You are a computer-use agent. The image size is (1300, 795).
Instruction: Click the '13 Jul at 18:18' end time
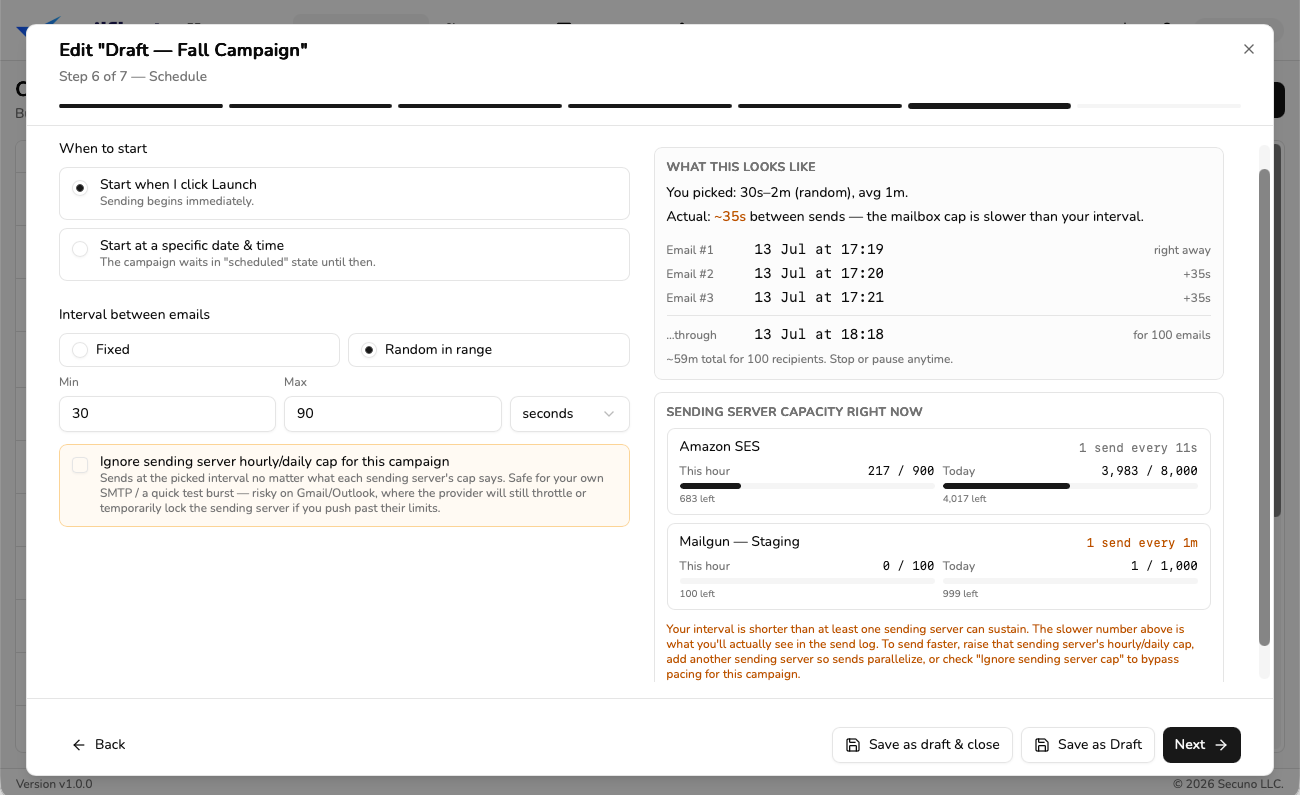pyautogui.click(x=819, y=335)
